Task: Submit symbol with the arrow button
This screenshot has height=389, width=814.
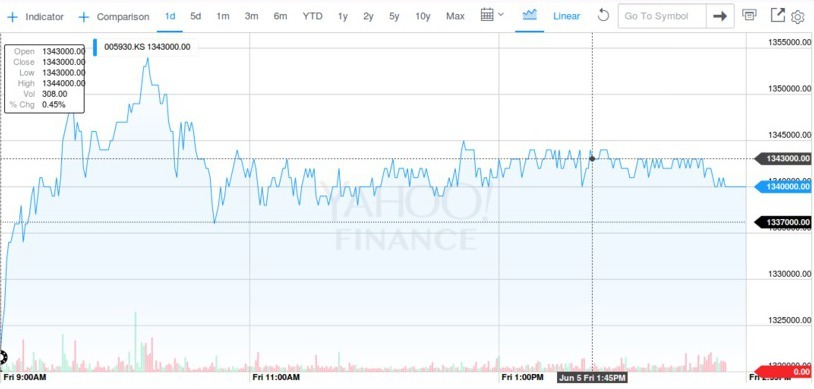Action: click(x=720, y=16)
